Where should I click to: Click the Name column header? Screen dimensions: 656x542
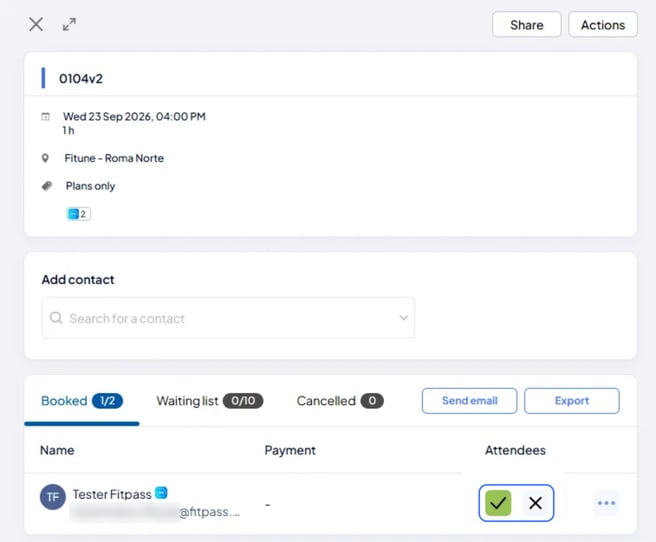(57, 450)
